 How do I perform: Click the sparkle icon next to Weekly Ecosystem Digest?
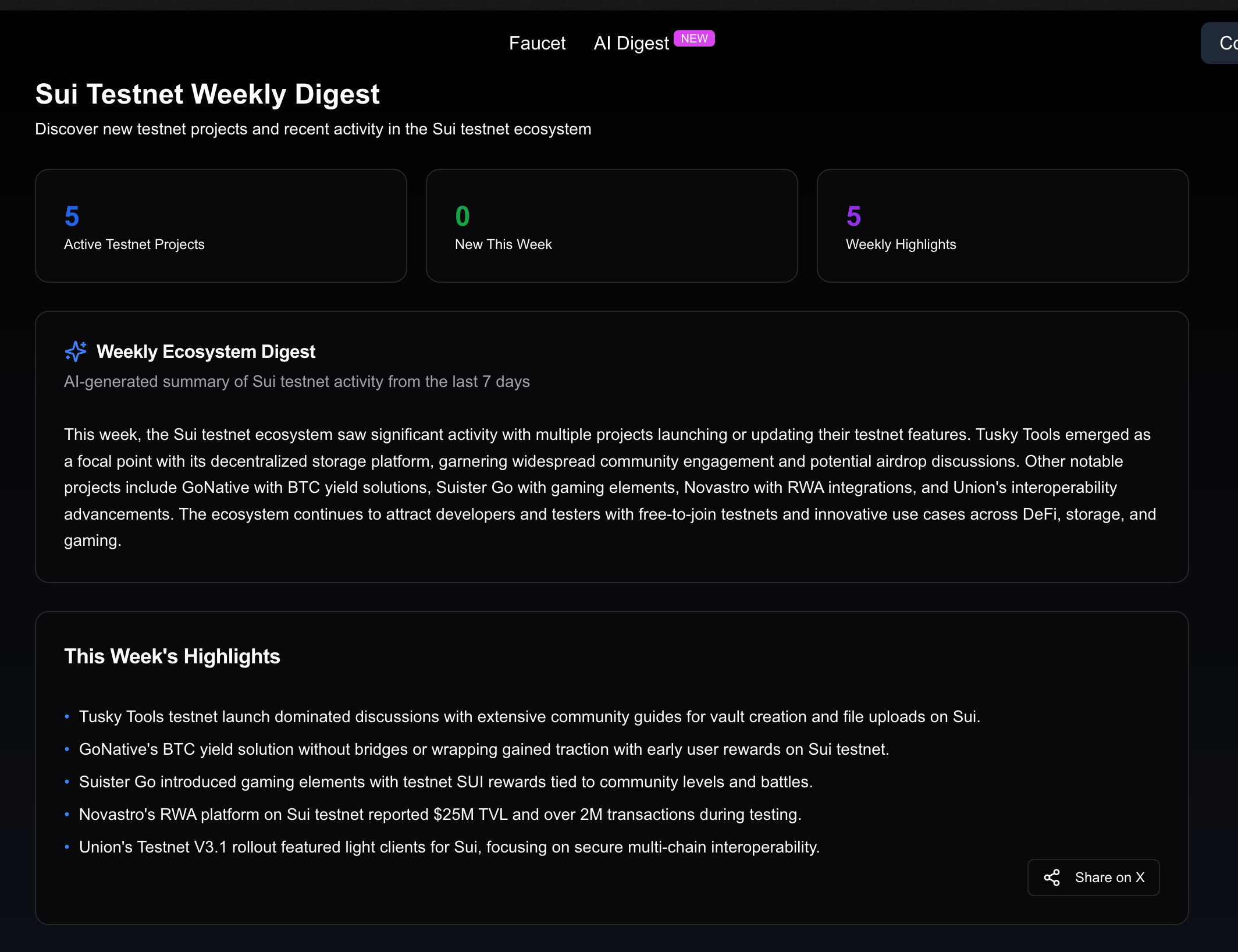pyautogui.click(x=76, y=351)
